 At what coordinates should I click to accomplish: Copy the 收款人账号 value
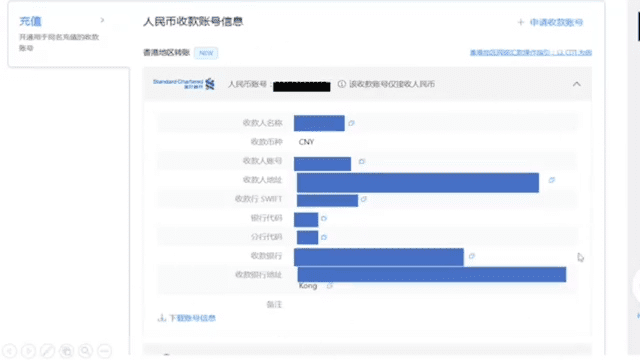[362, 161]
